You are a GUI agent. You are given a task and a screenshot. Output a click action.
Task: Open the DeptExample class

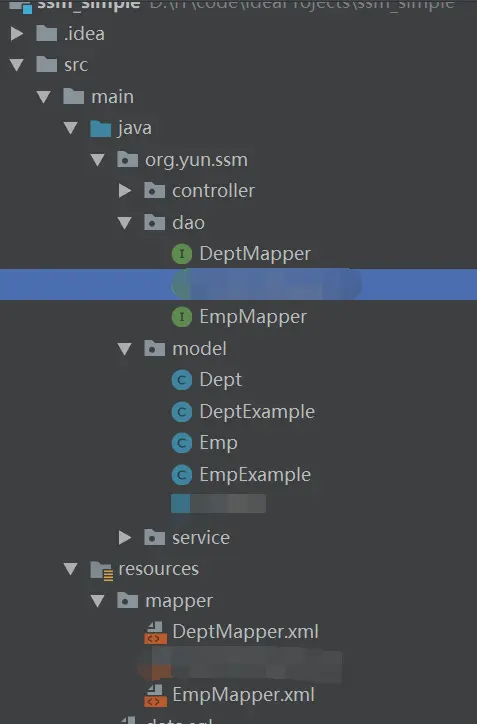click(257, 412)
